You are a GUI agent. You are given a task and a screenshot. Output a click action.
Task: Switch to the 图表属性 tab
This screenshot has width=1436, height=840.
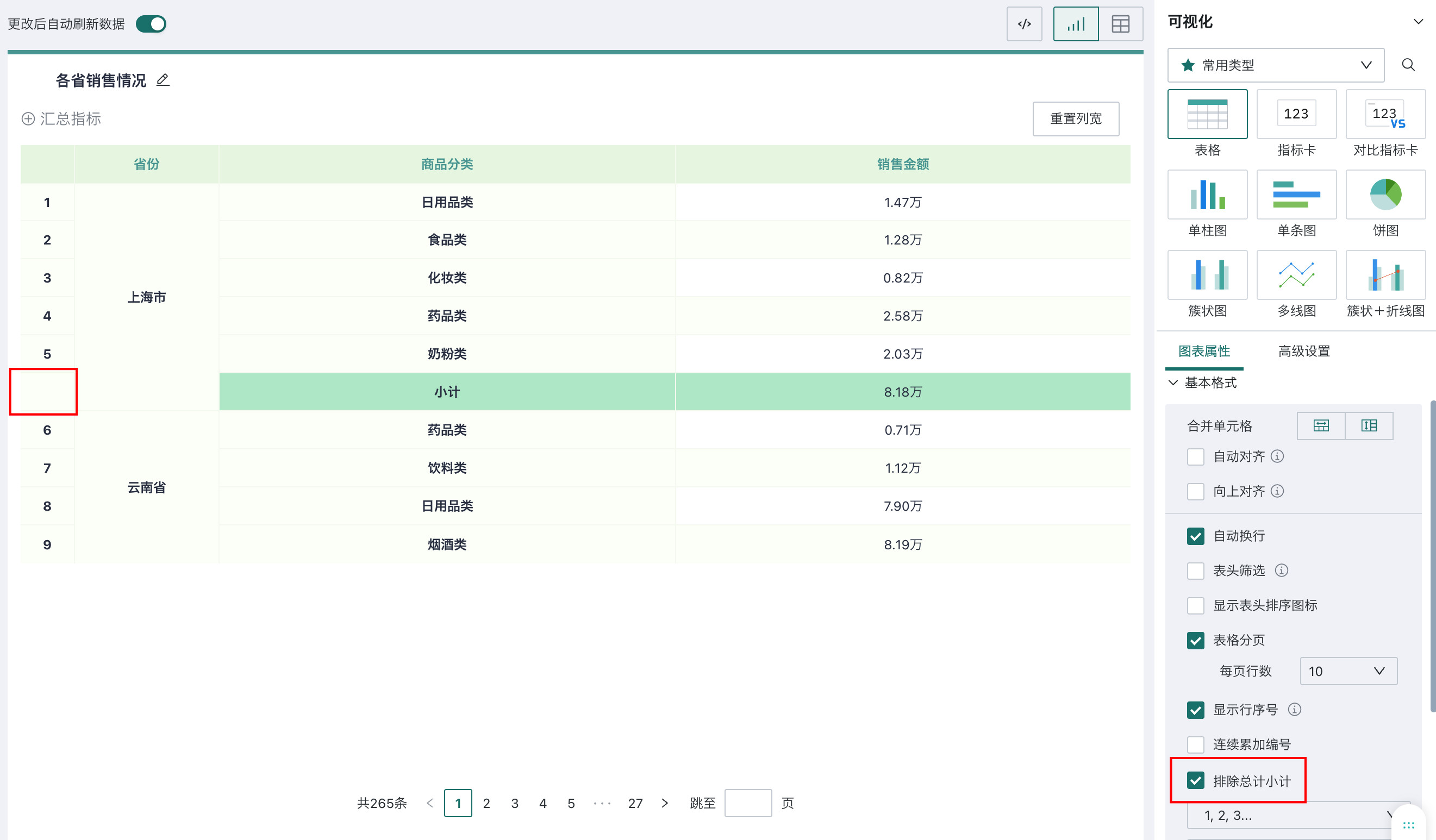point(1203,351)
